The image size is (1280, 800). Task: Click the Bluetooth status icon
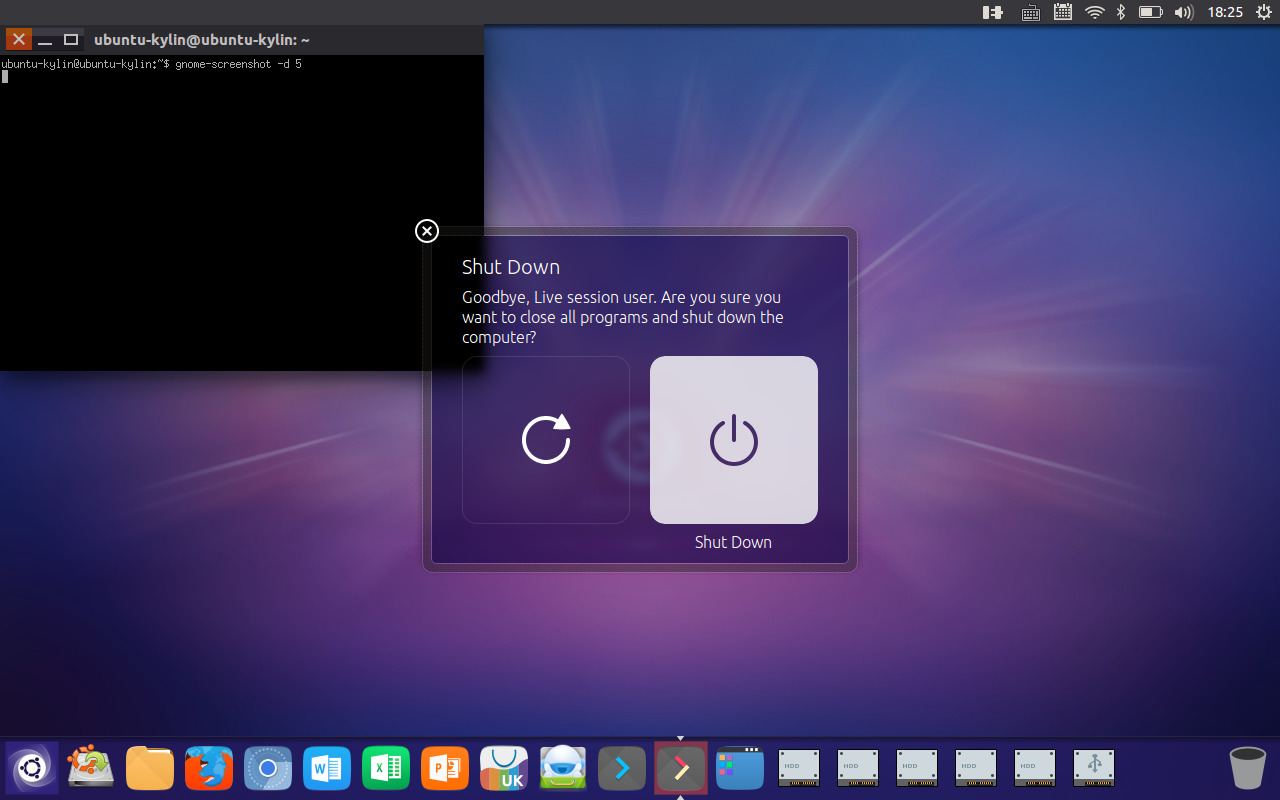[1121, 13]
